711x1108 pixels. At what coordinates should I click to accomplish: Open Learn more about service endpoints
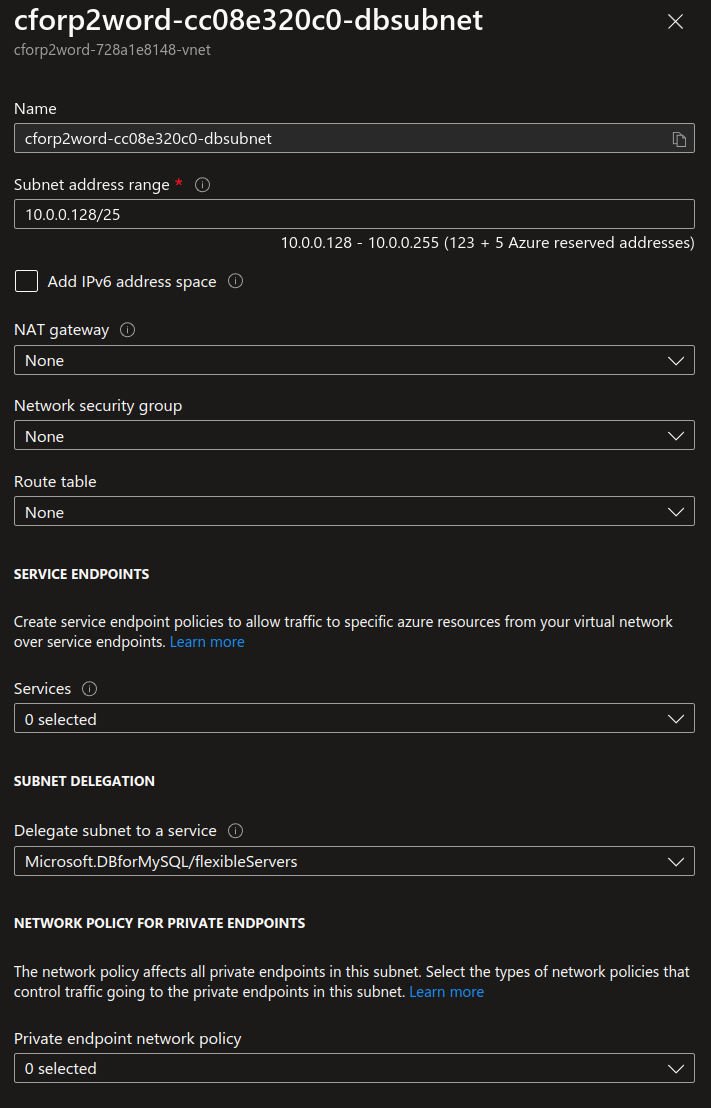point(206,641)
